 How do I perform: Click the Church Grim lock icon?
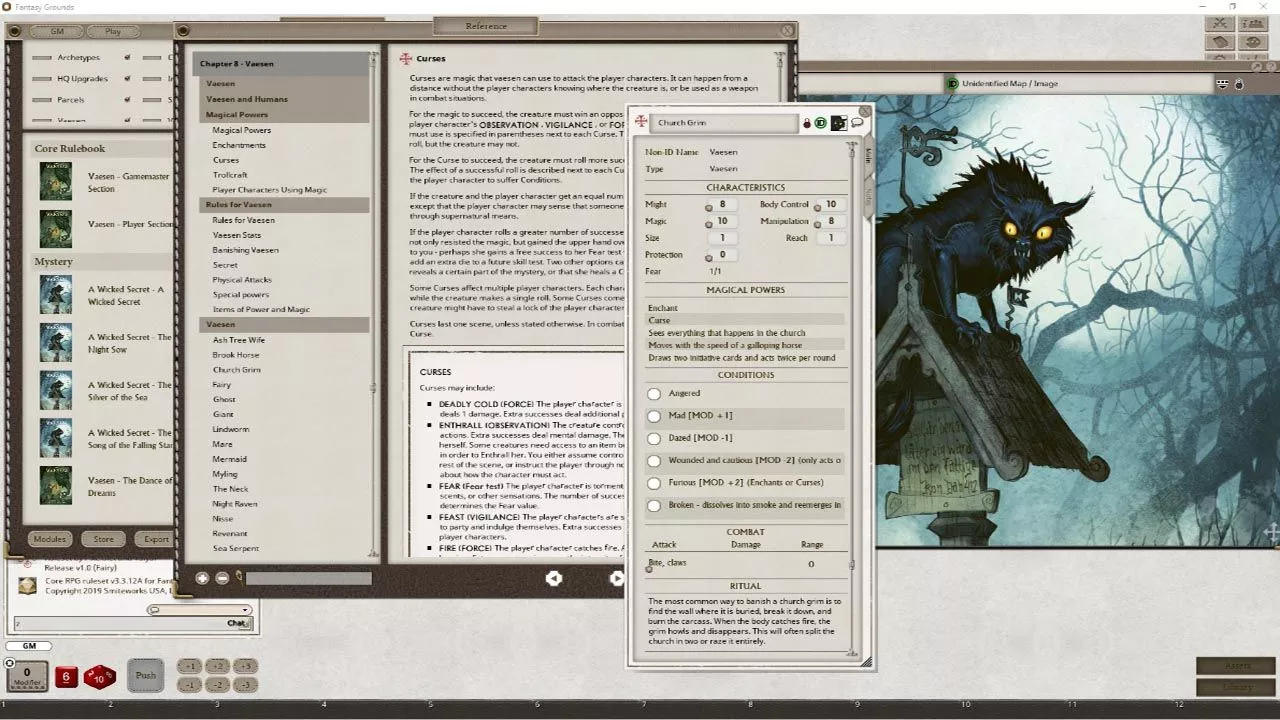point(807,123)
